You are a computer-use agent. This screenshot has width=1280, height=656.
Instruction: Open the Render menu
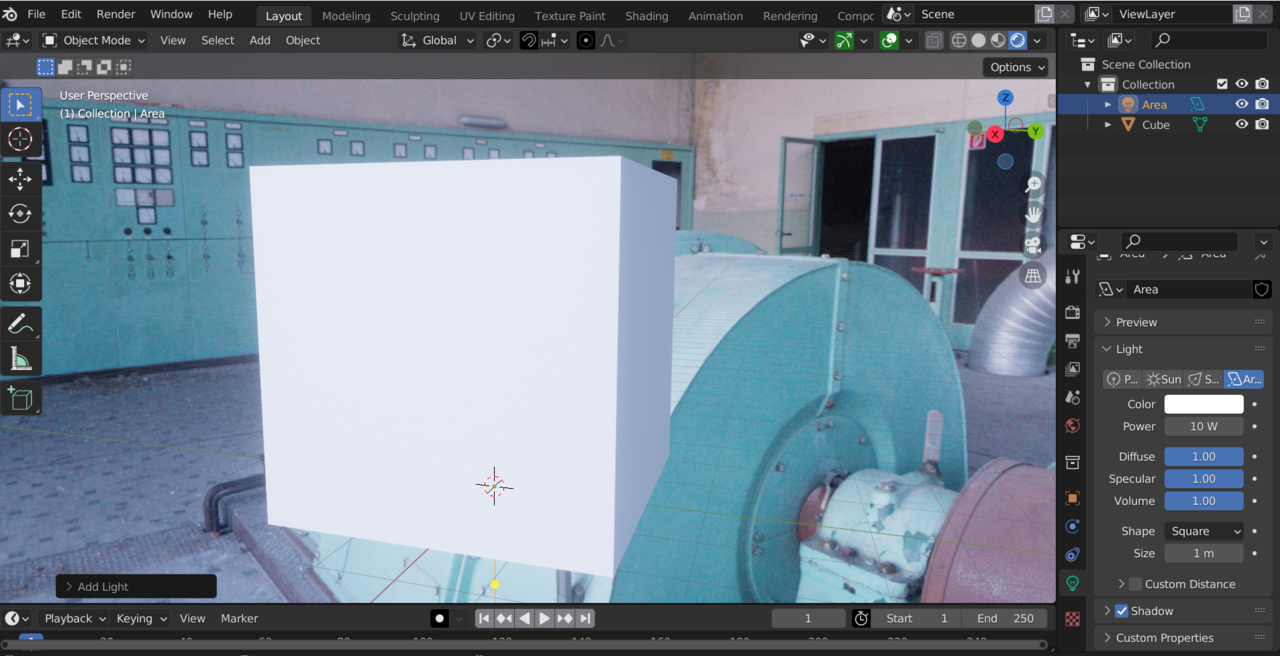[x=115, y=14]
